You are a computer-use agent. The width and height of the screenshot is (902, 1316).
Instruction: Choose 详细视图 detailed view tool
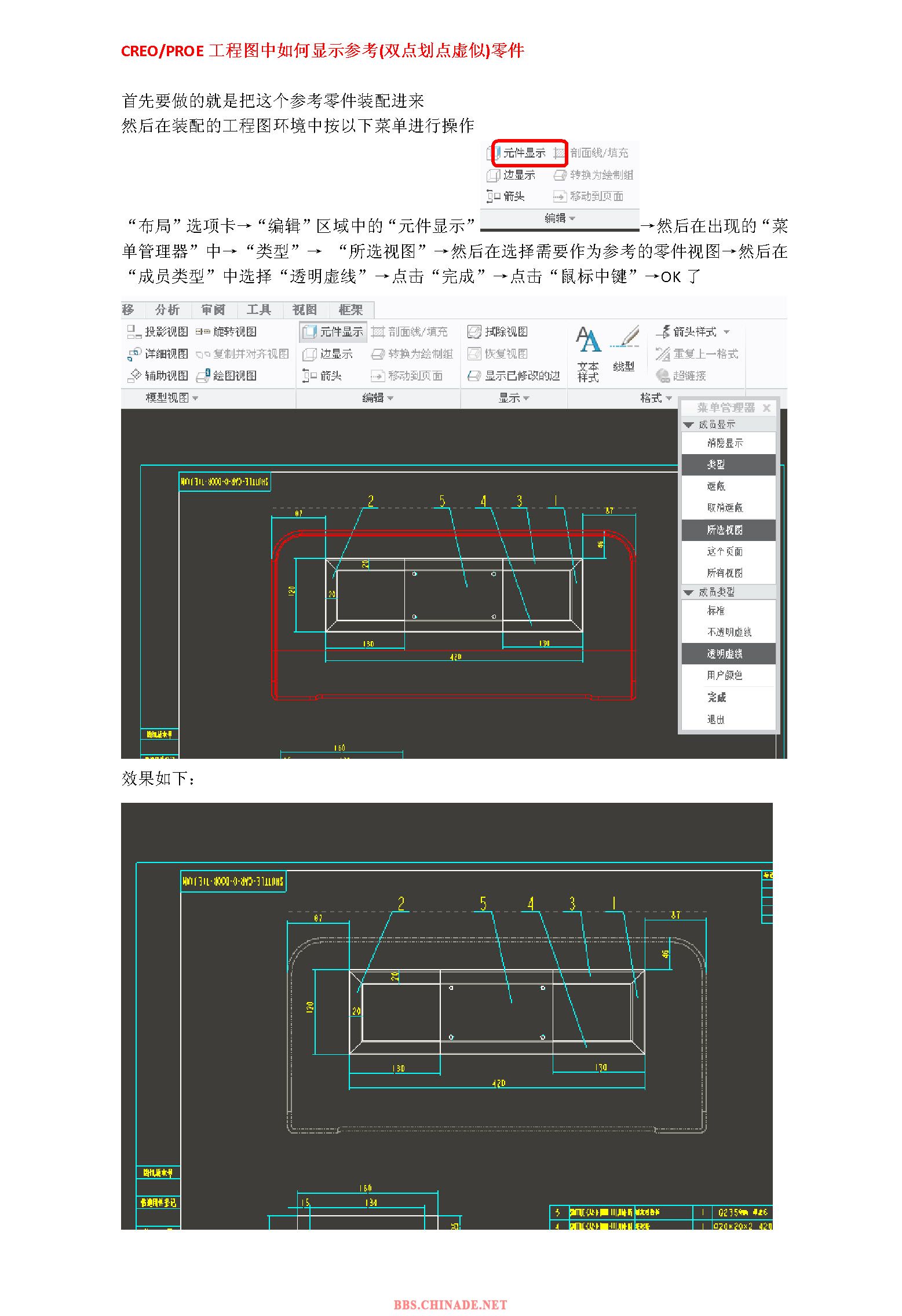[x=158, y=354]
